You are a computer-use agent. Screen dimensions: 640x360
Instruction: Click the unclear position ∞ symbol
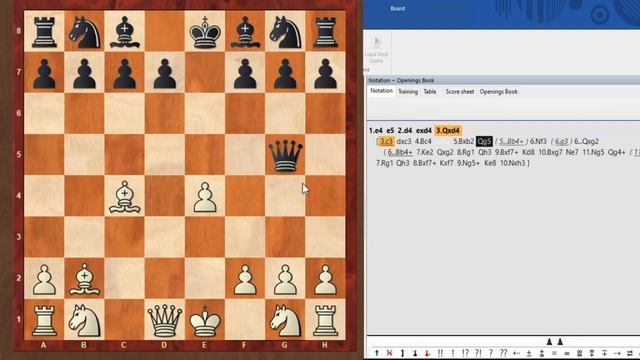coord(567,353)
